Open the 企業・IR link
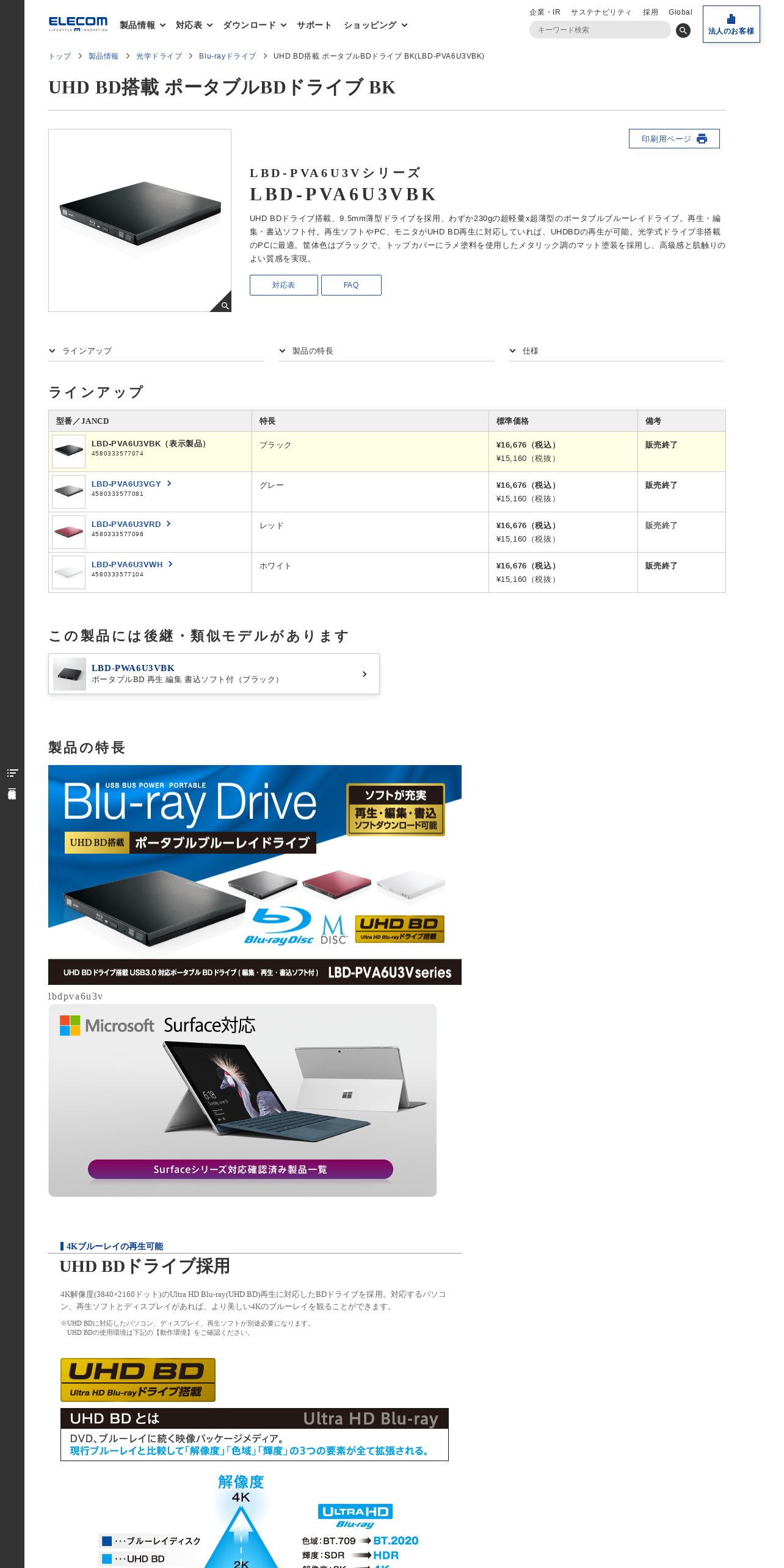The height and width of the screenshot is (1568, 784). click(x=545, y=12)
